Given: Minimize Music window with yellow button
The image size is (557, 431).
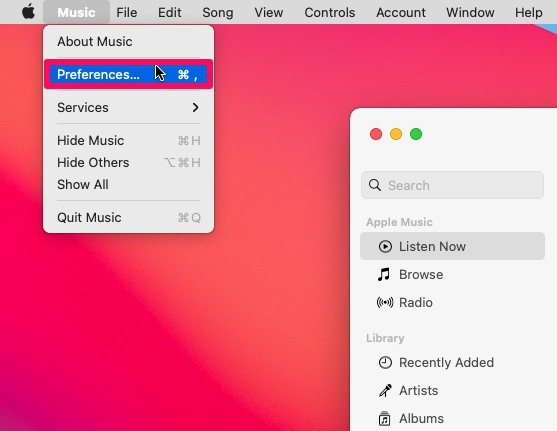Looking at the screenshot, I should click(x=396, y=134).
